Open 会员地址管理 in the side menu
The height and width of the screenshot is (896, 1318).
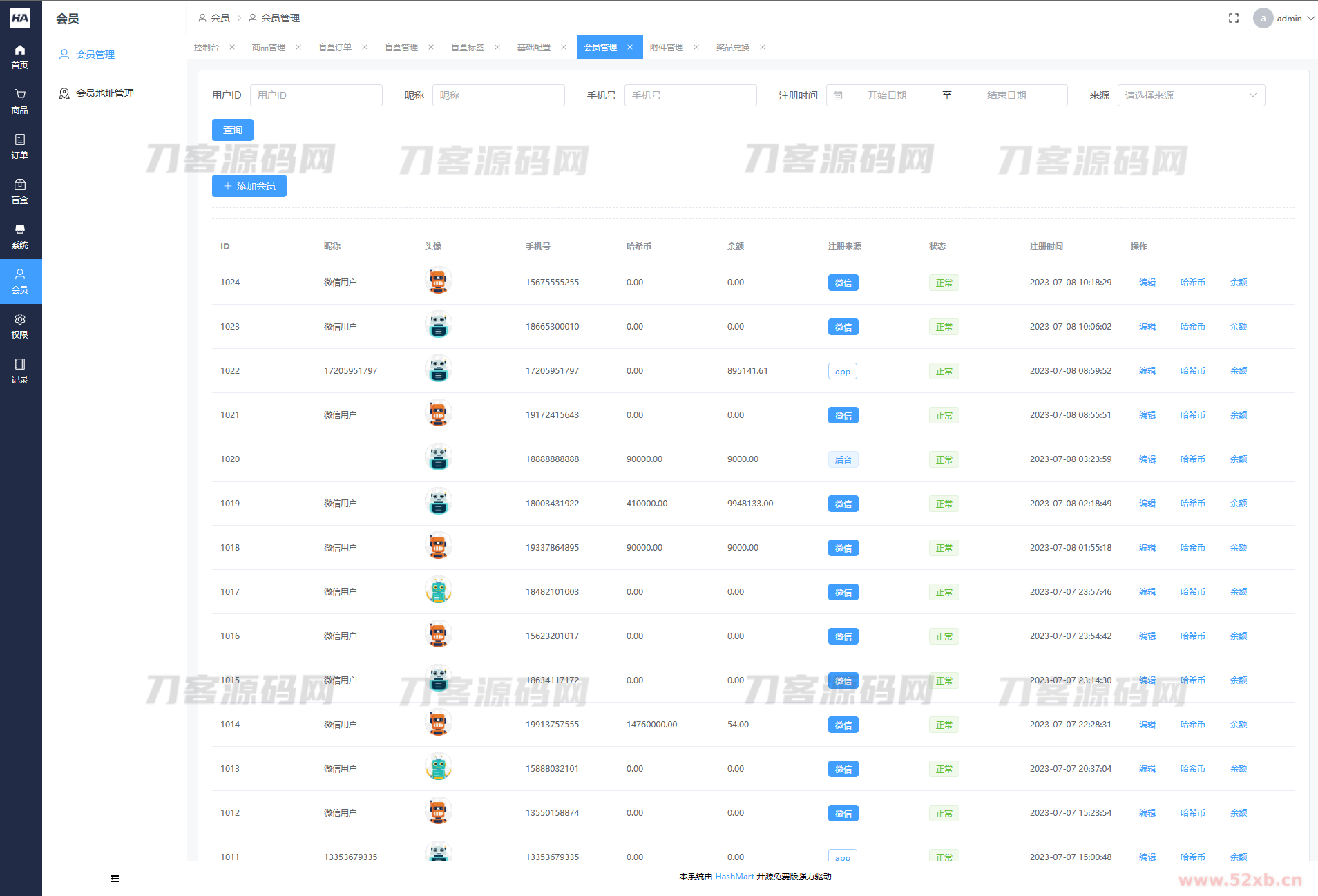pyautogui.click(x=104, y=93)
